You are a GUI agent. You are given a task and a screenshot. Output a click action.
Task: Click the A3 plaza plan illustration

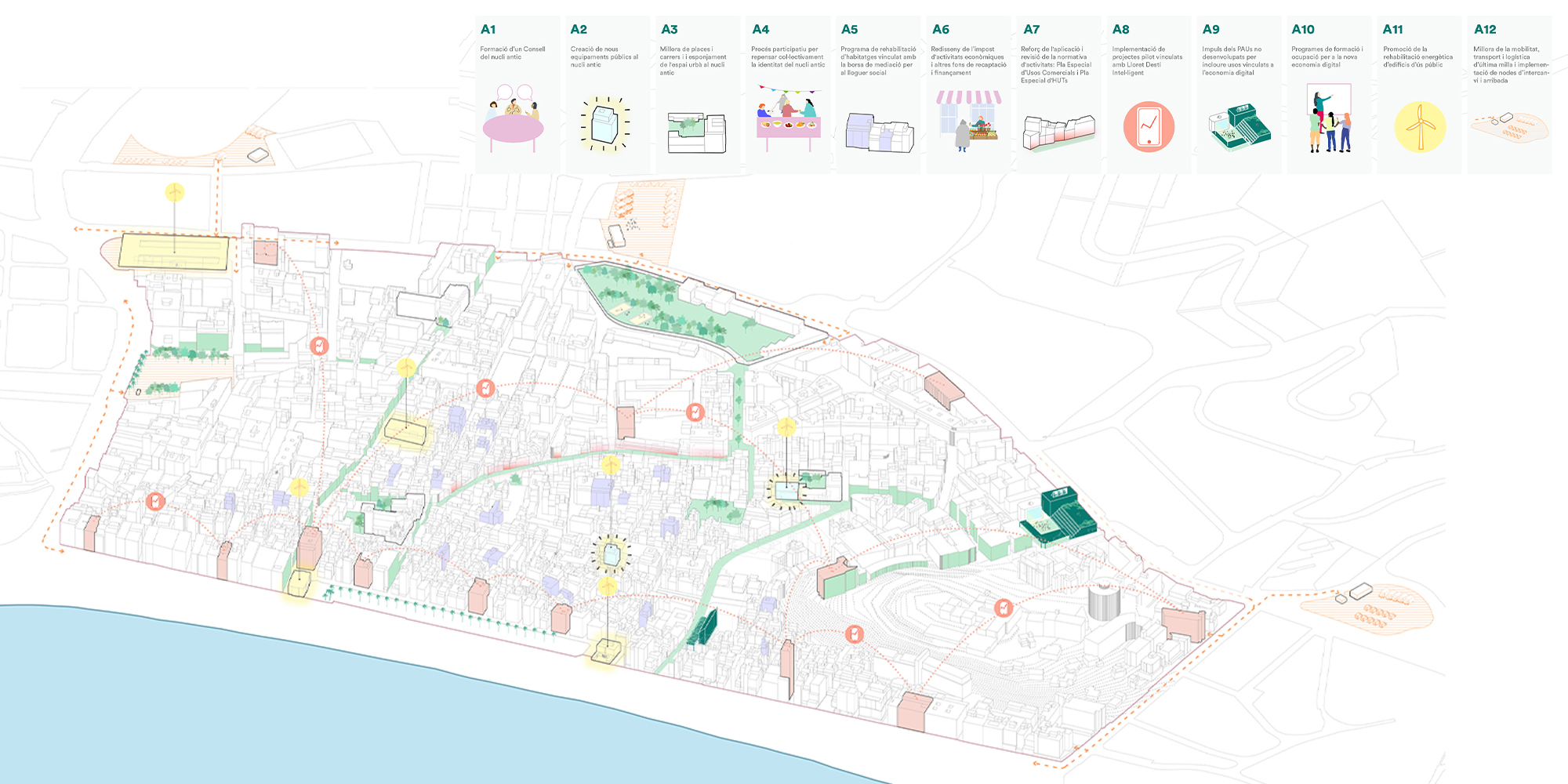696,132
